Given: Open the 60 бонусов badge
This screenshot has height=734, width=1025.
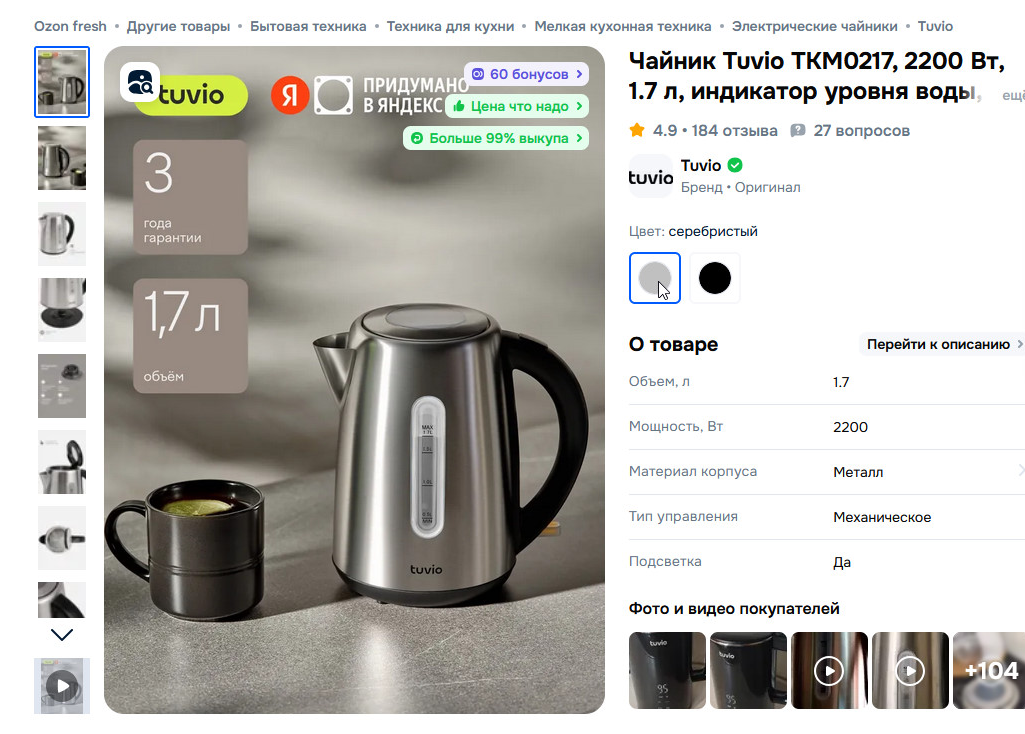Looking at the screenshot, I should click(x=526, y=74).
